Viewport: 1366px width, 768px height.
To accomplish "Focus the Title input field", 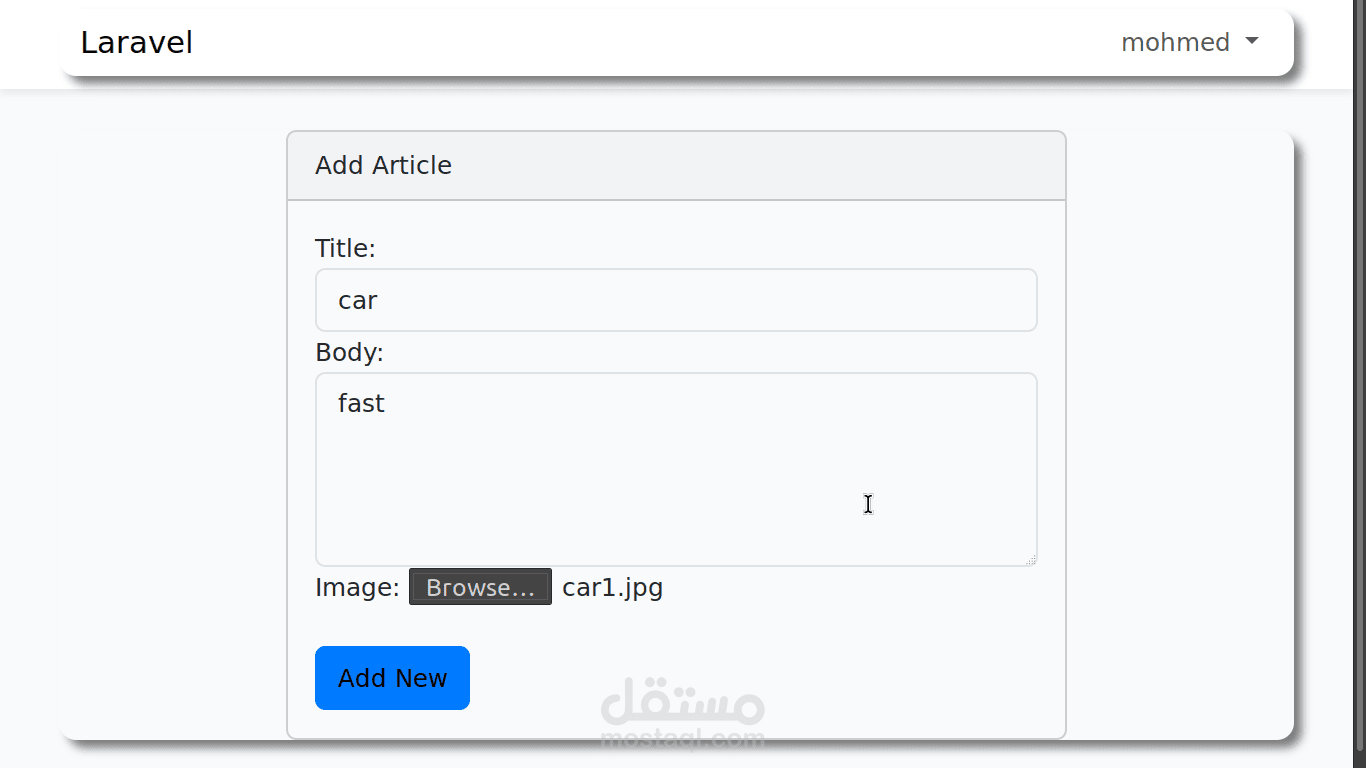I will pos(676,300).
